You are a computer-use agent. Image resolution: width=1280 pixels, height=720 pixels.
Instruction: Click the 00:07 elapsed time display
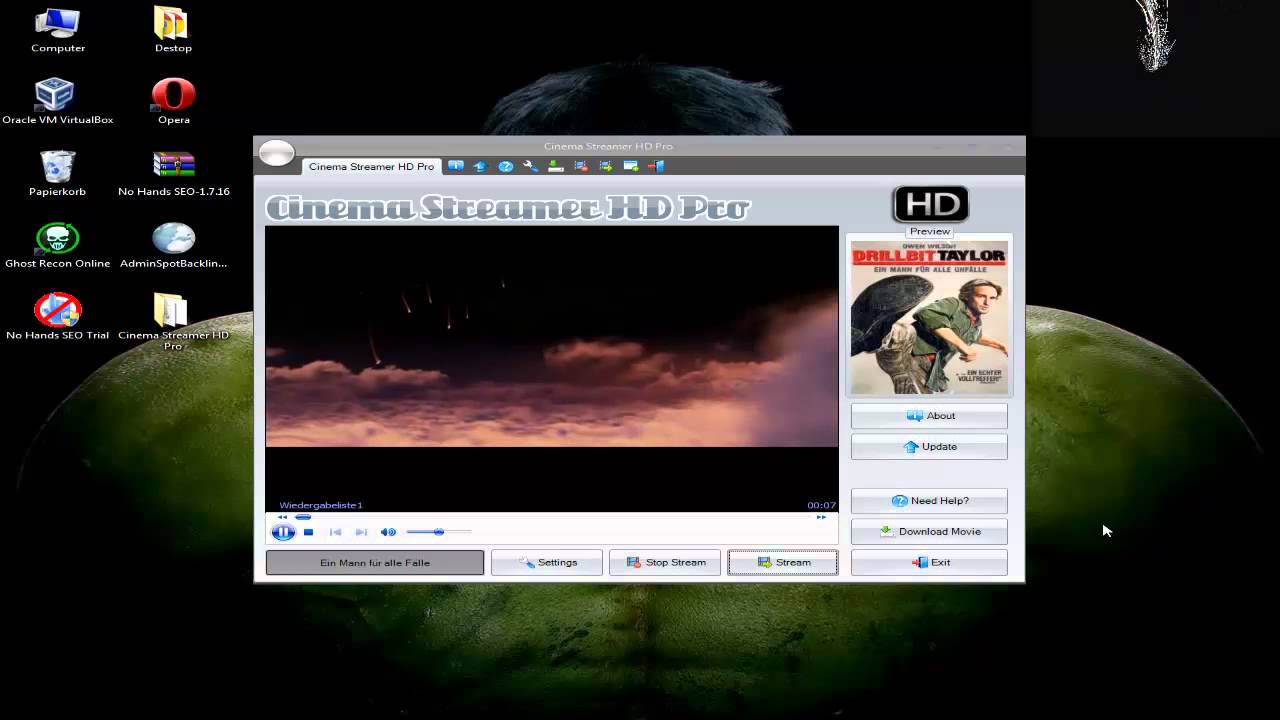coord(821,505)
